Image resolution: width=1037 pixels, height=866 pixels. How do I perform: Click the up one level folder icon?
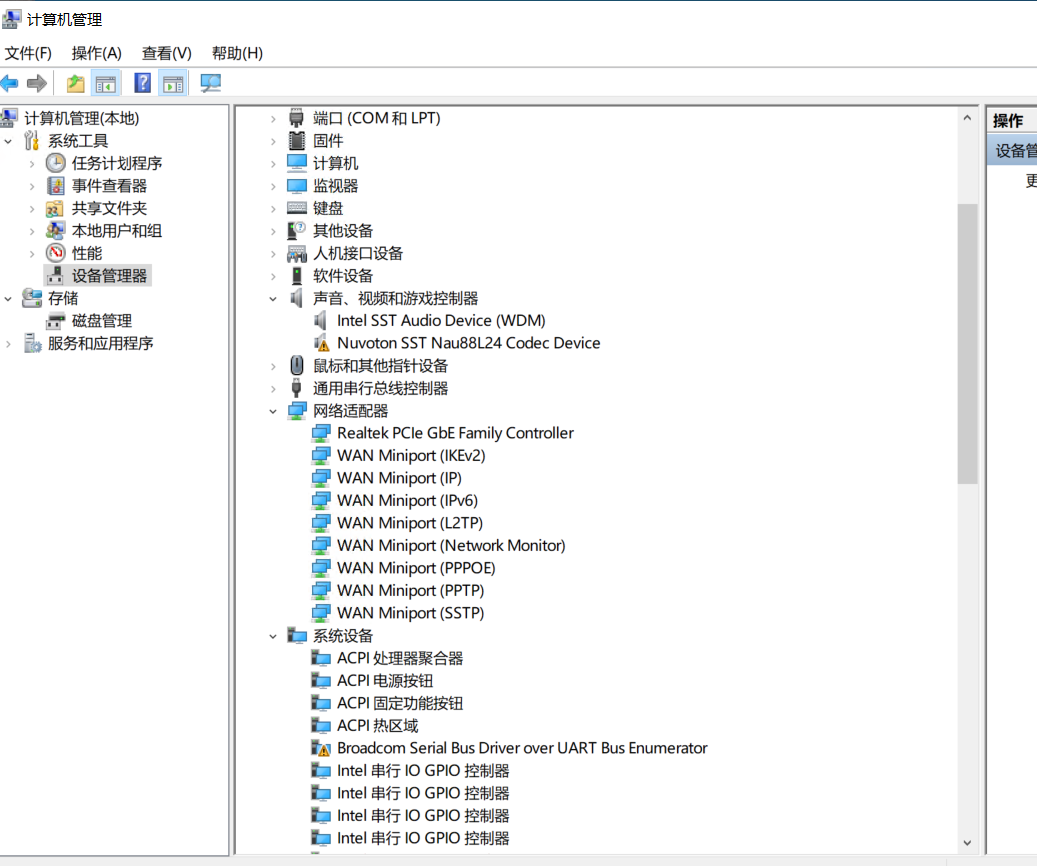click(75, 83)
